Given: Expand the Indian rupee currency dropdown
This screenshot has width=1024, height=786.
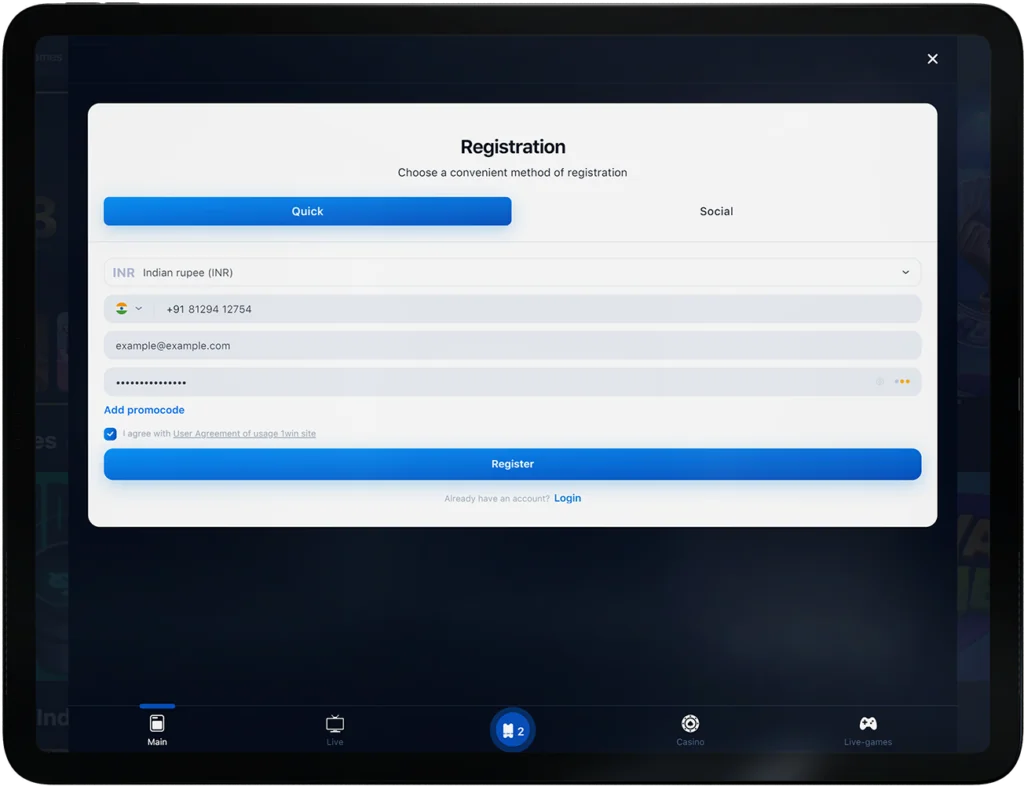Looking at the screenshot, I should 513,272.
